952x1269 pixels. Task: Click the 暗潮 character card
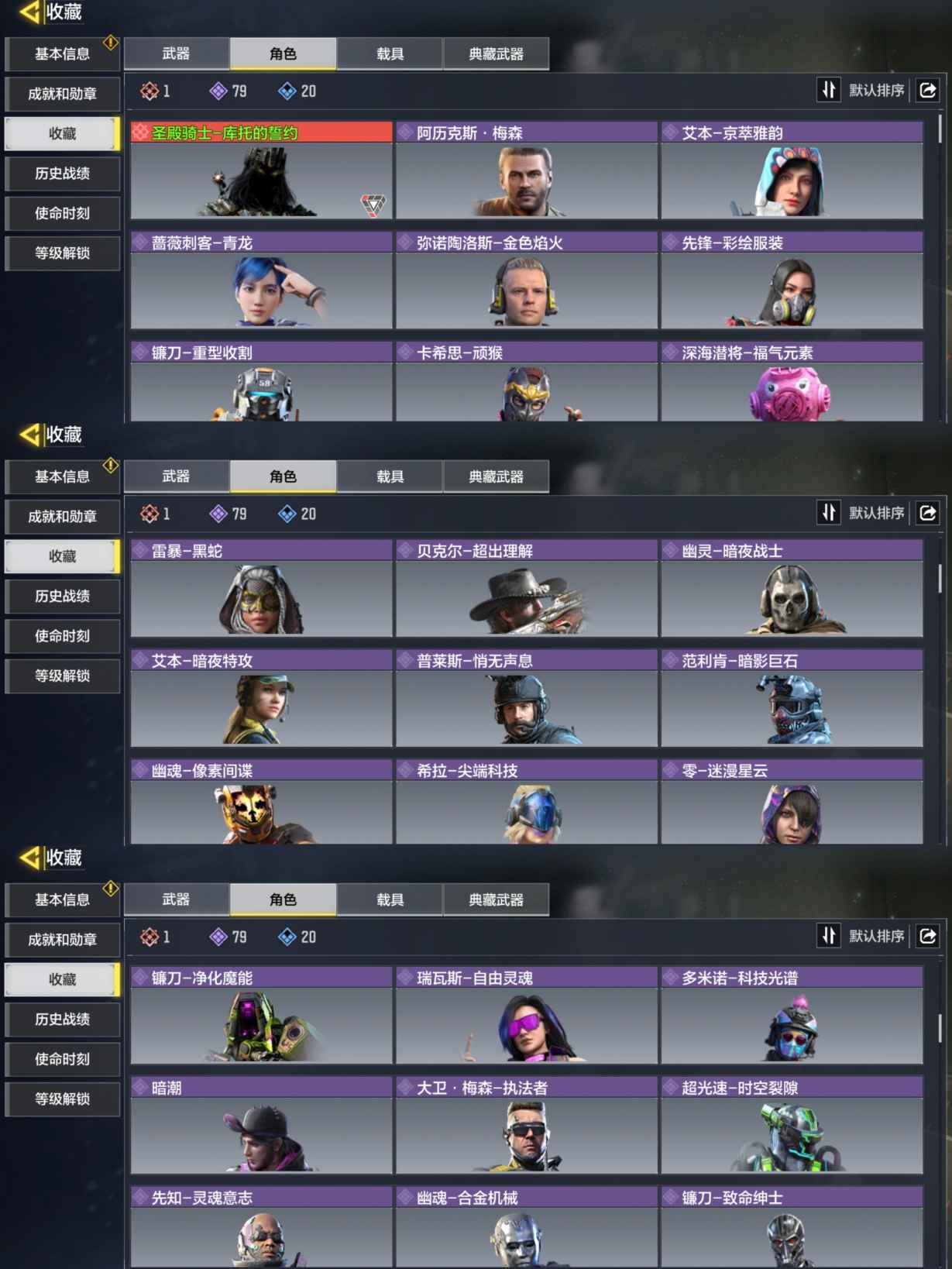pos(261,1126)
